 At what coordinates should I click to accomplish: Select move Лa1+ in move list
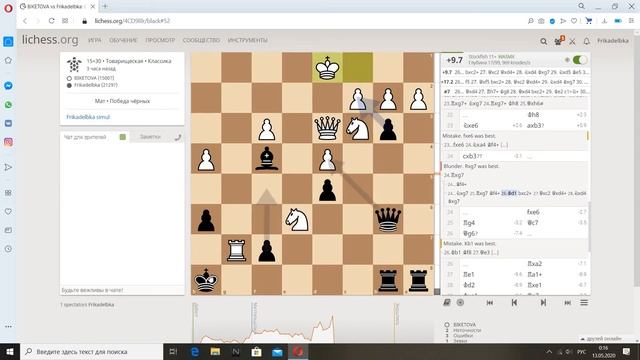pyautogui.click(x=535, y=274)
